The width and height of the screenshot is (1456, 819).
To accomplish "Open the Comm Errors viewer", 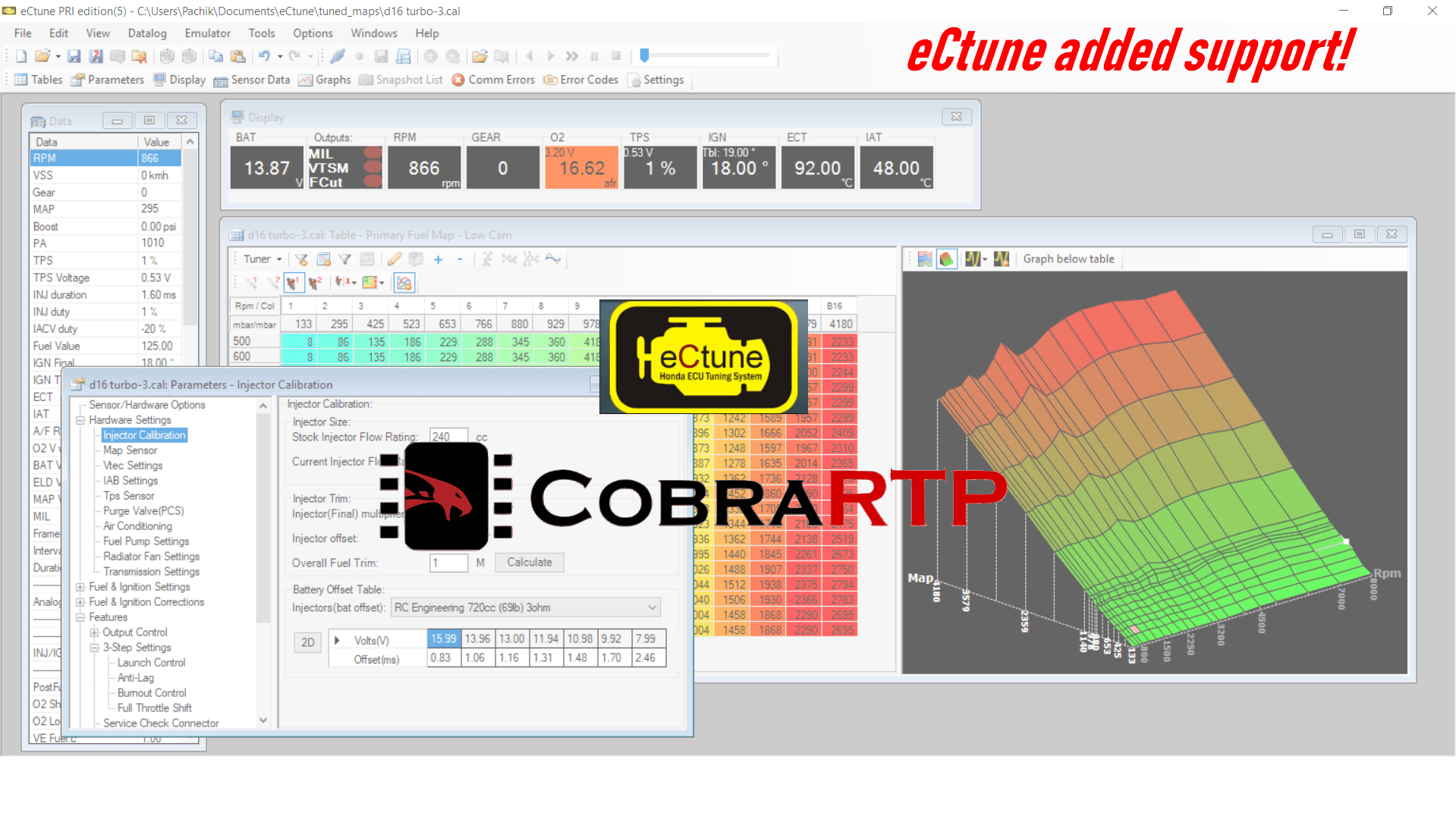I will 493,80.
